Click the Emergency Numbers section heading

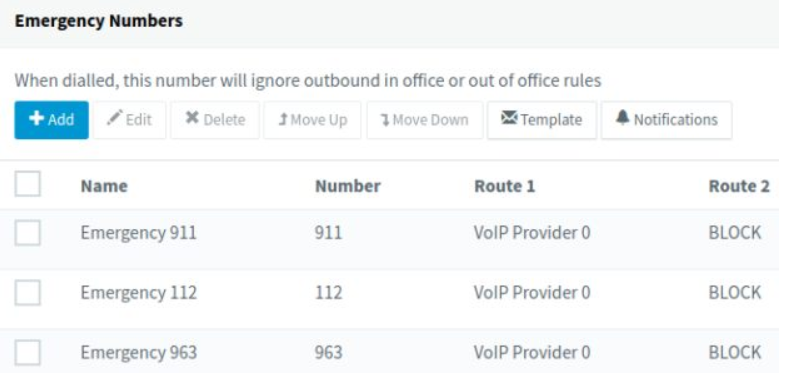click(x=98, y=21)
